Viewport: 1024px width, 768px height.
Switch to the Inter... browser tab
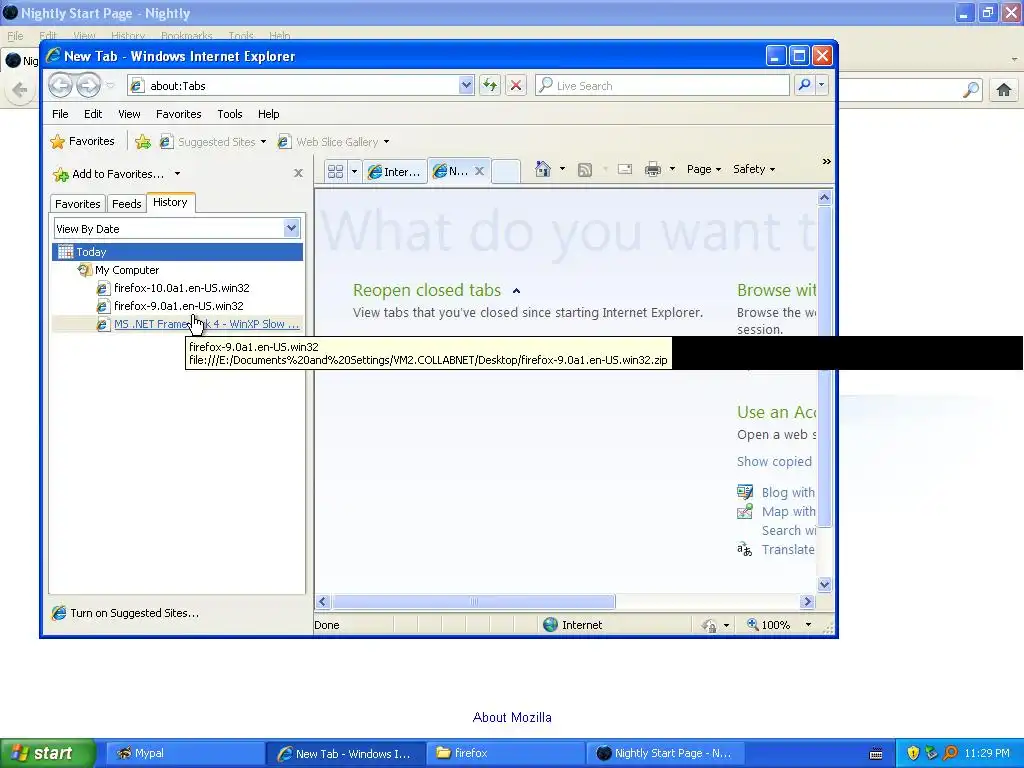tap(394, 171)
